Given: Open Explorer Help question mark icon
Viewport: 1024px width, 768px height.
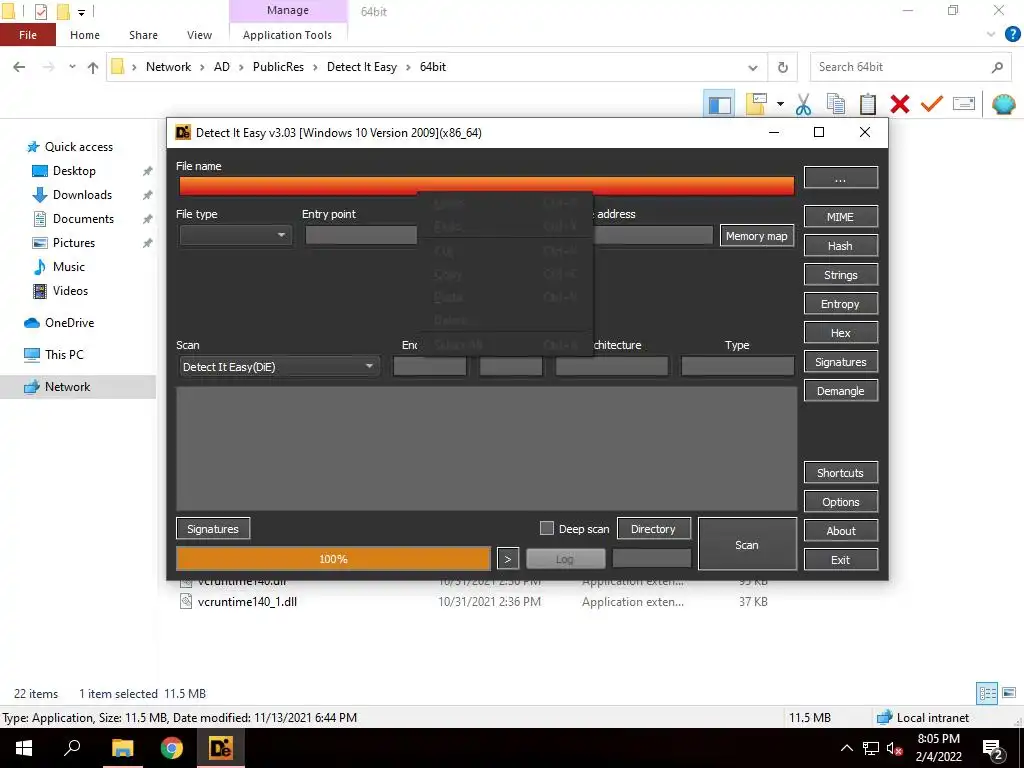Looking at the screenshot, I should (1012, 34).
